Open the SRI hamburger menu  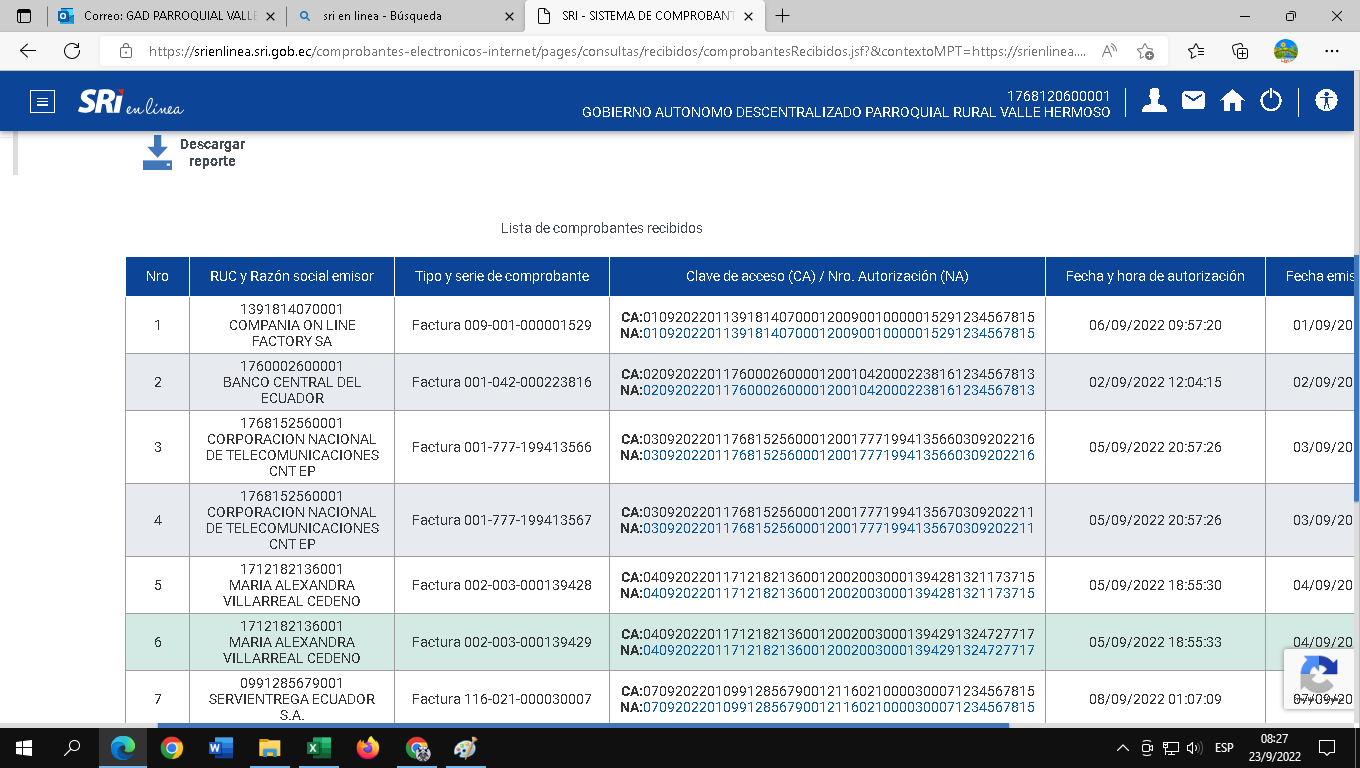click(41, 101)
